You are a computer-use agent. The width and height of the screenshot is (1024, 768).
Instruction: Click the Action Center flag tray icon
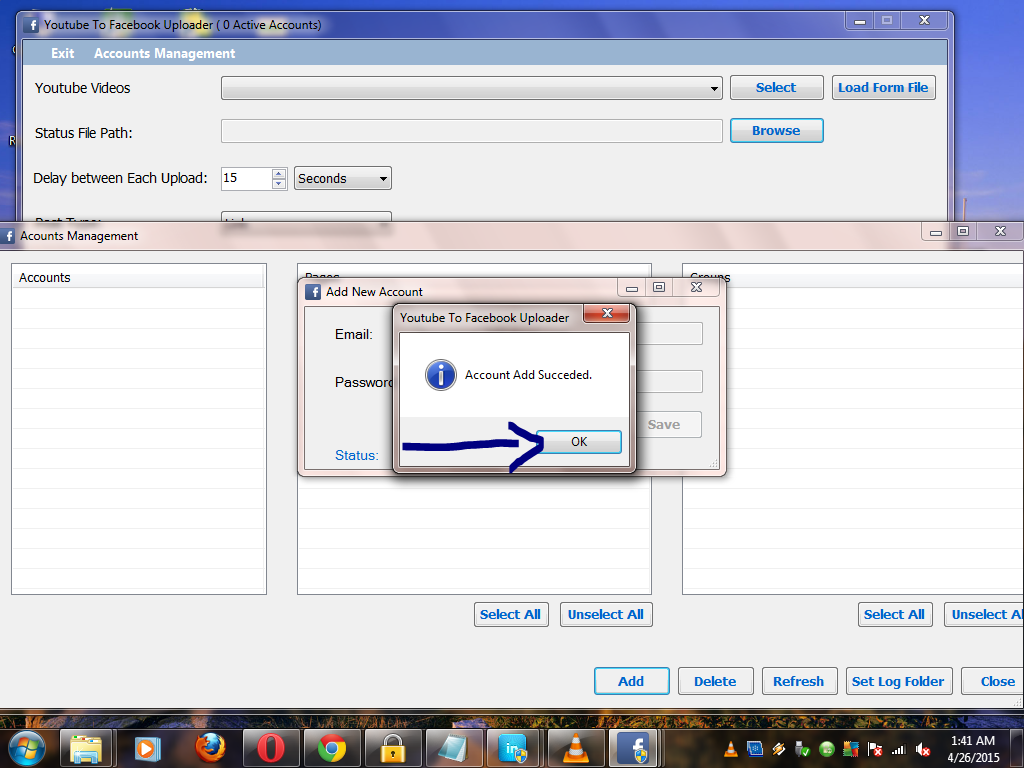pyautogui.click(x=874, y=749)
